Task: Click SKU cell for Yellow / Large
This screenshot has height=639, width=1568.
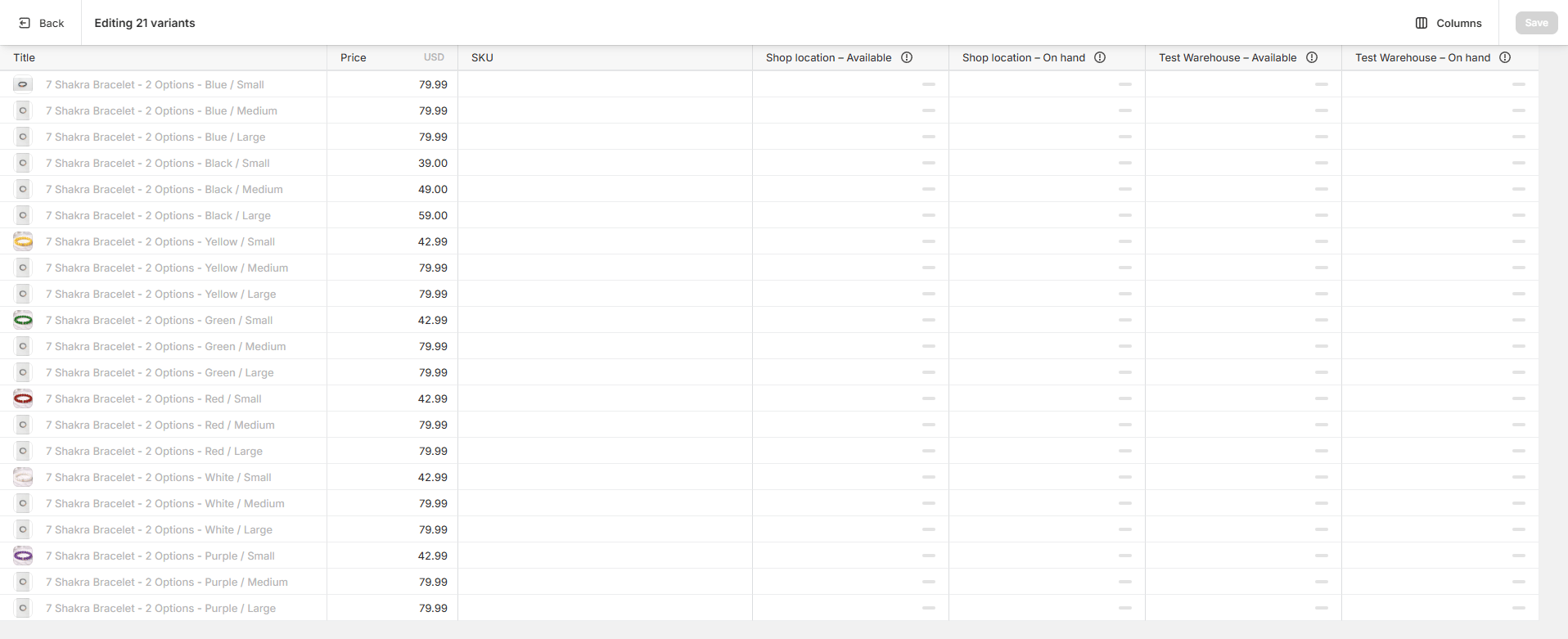Action: tap(606, 294)
